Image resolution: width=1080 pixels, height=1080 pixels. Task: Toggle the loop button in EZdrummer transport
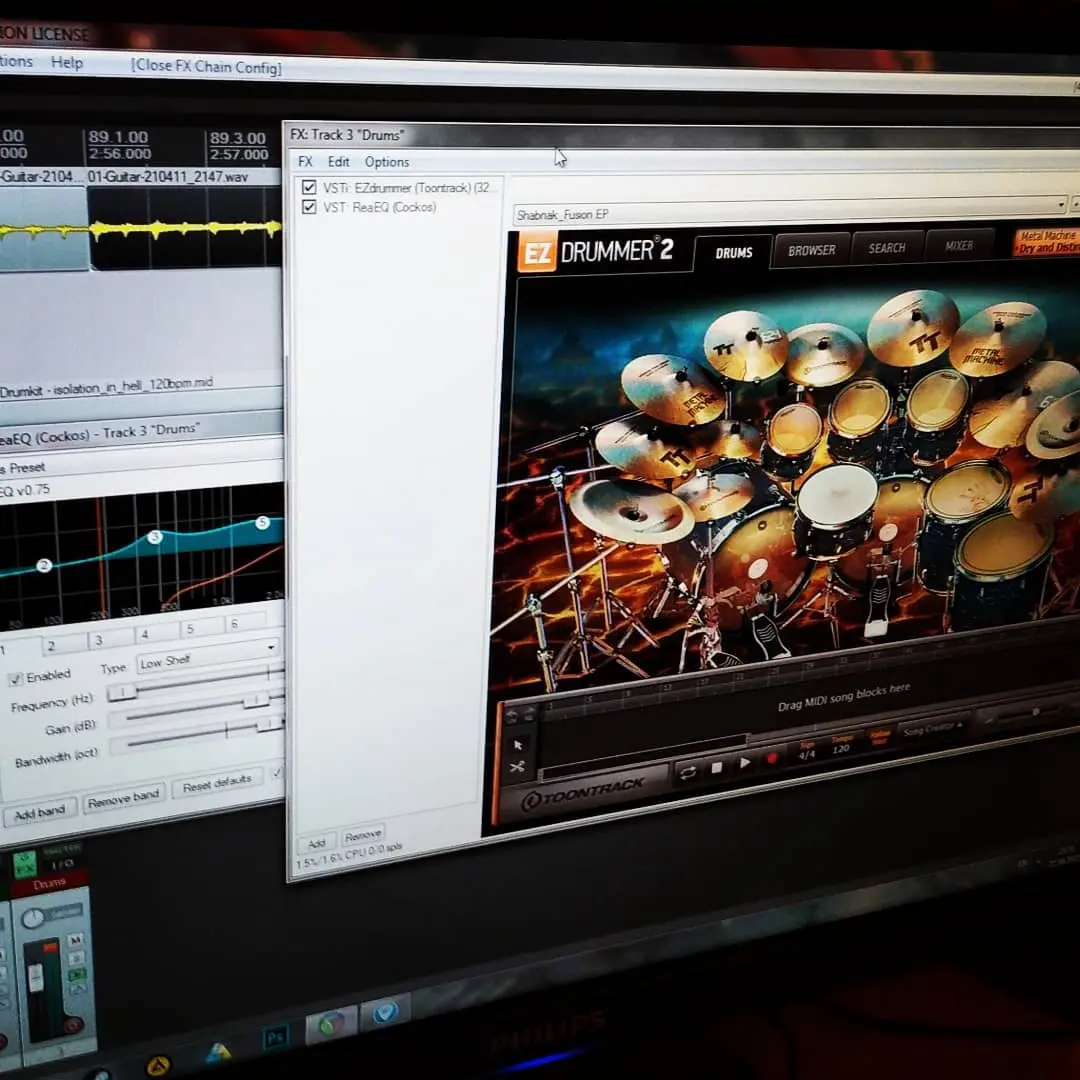pos(688,771)
